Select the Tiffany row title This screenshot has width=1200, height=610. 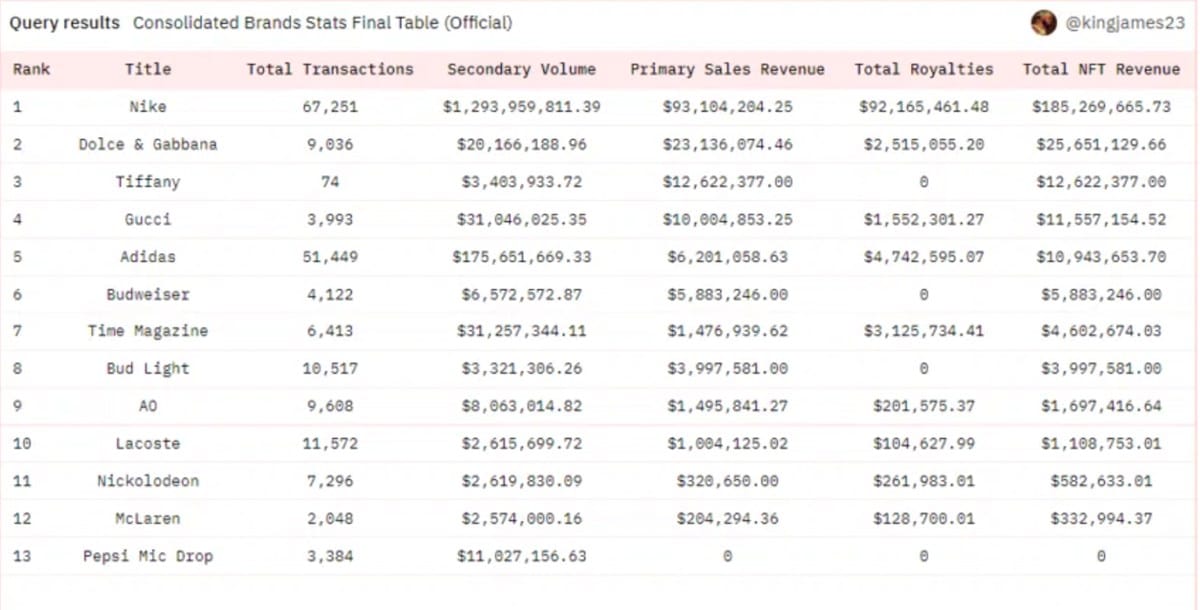(x=148, y=182)
